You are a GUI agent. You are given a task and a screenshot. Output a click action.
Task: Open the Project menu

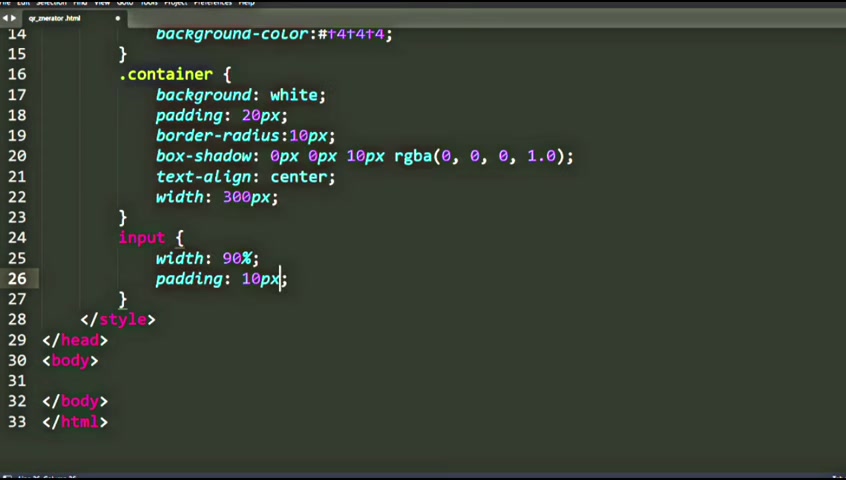(175, 3)
